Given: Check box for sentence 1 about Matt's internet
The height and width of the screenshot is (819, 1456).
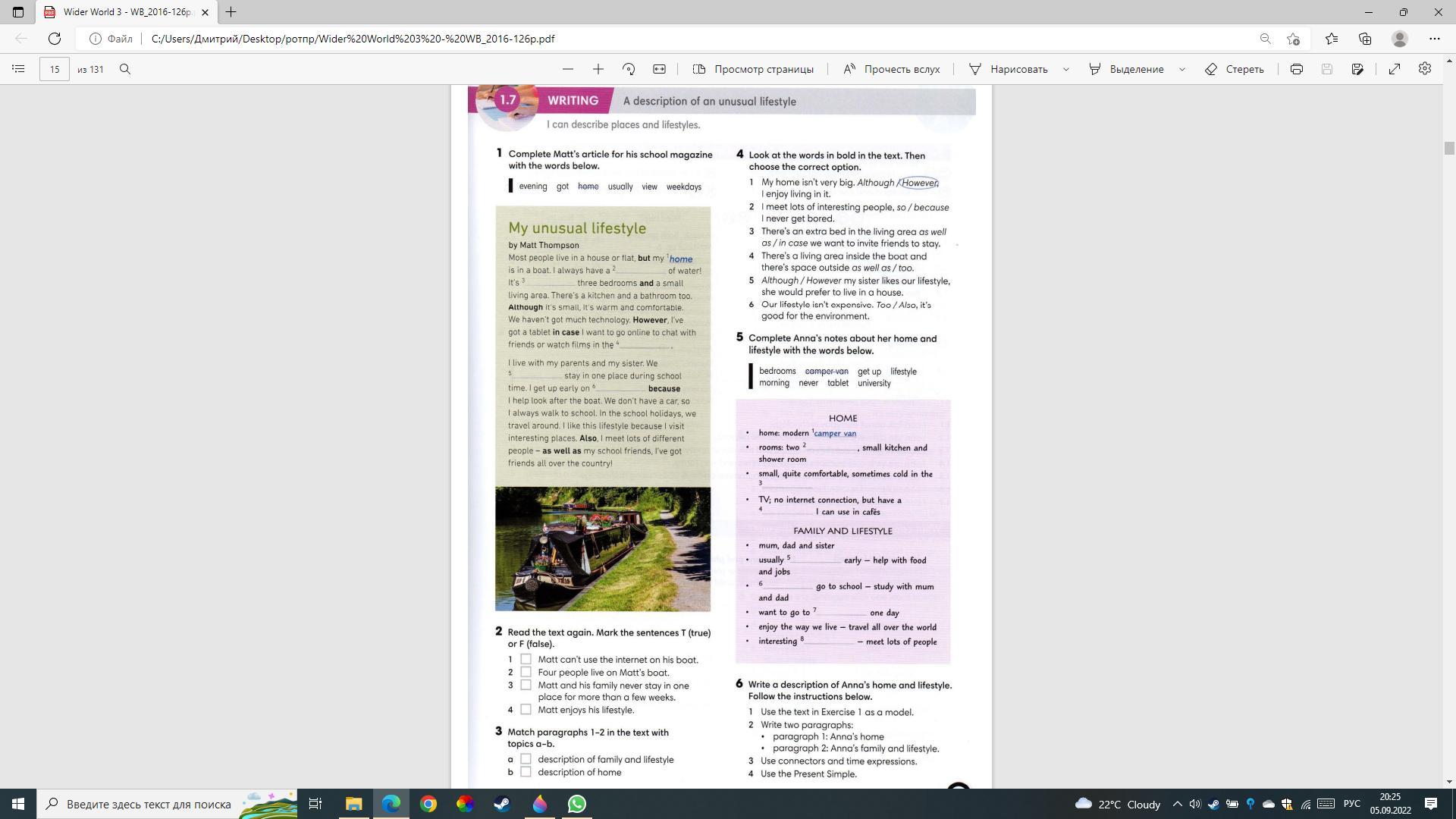Looking at the screenshot, I should click(526, 659).
